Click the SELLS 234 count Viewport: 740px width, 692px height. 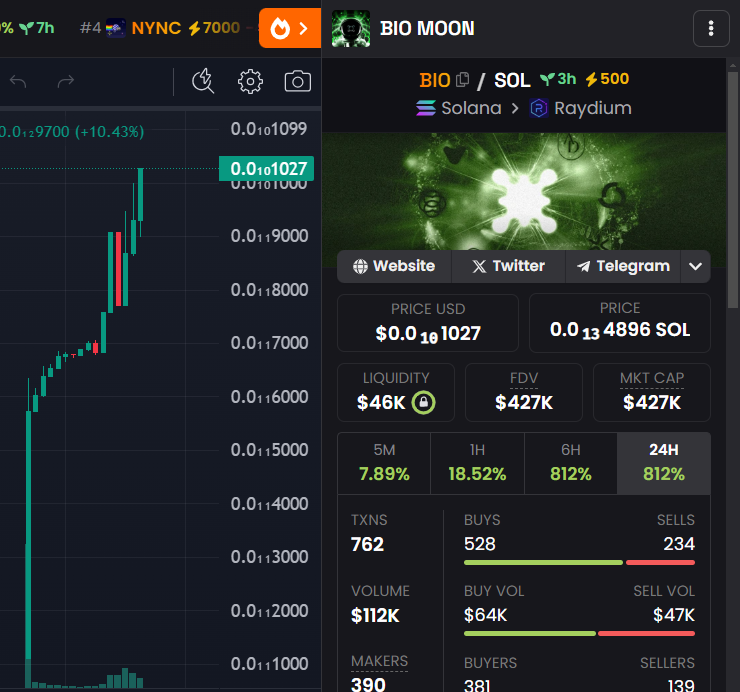point(679,544)
